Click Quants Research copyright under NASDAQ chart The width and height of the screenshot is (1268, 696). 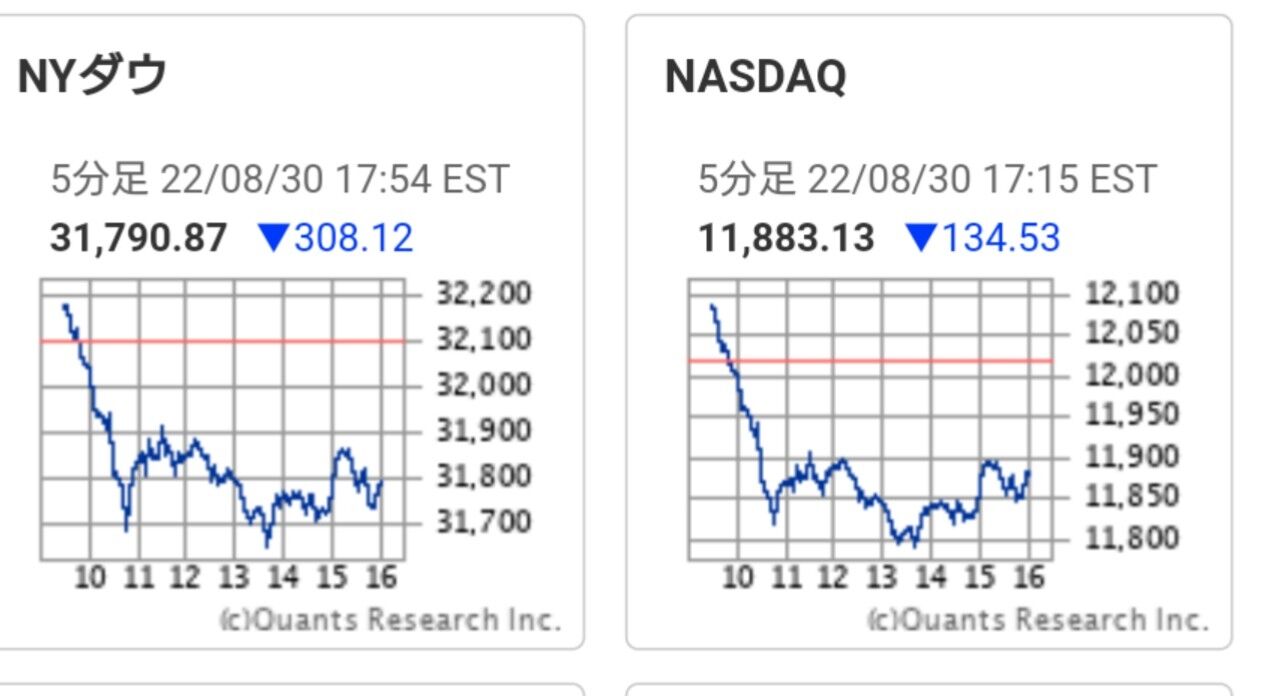pos(1037,620)
